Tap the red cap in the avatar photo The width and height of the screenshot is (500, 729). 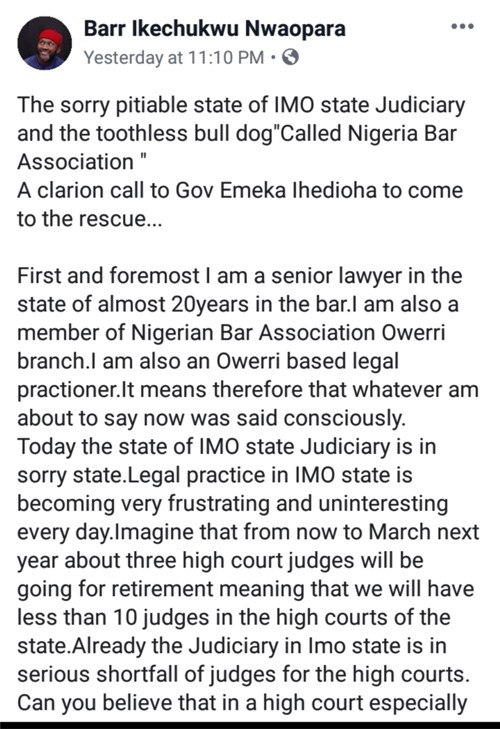pos(50,36)
